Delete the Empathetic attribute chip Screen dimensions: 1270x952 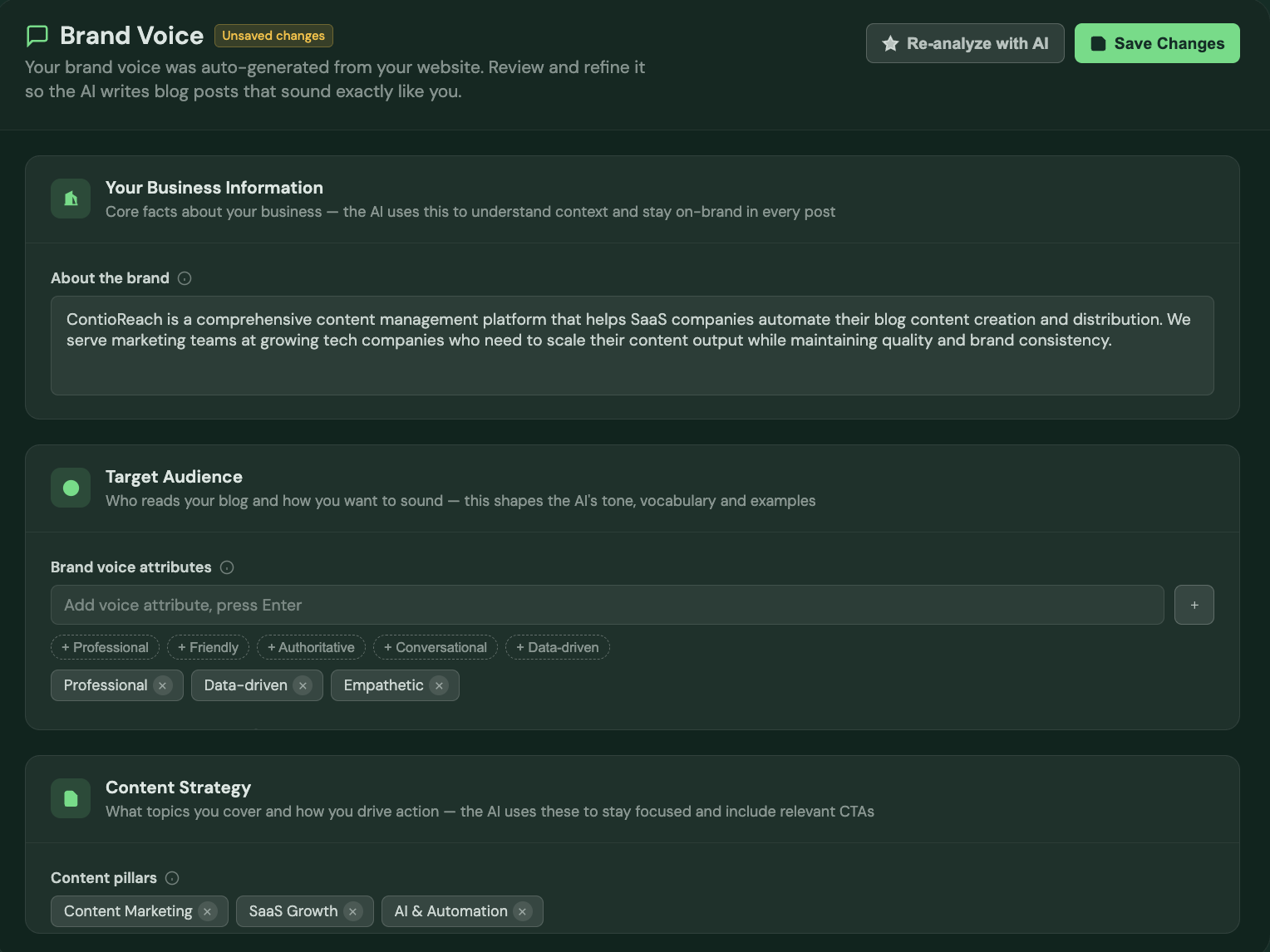point(439,685)
